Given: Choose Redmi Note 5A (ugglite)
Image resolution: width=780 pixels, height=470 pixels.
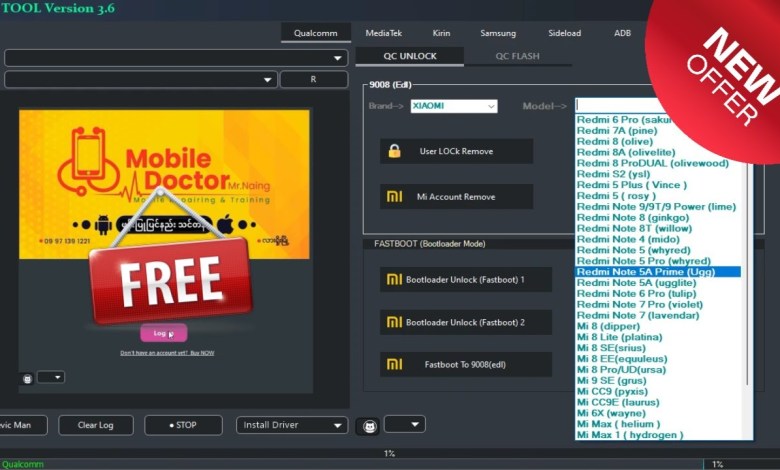Looking at the screenshot, I should click(636, 283).
